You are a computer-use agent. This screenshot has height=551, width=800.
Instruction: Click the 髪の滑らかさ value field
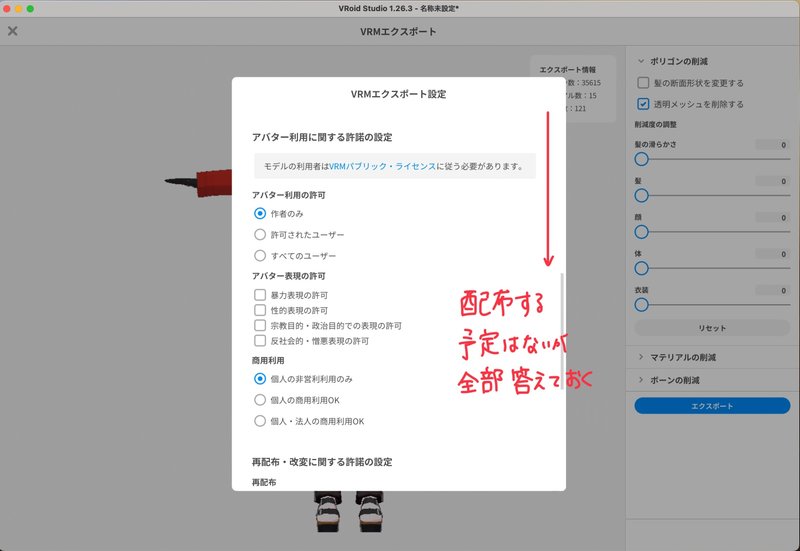tap(772, 145)
